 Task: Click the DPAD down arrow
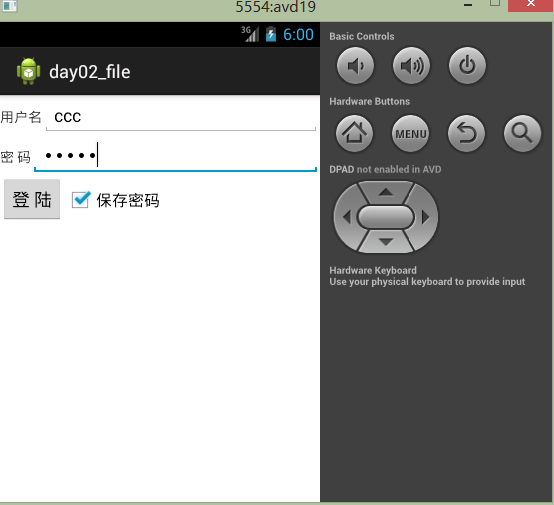coord(386,242)
